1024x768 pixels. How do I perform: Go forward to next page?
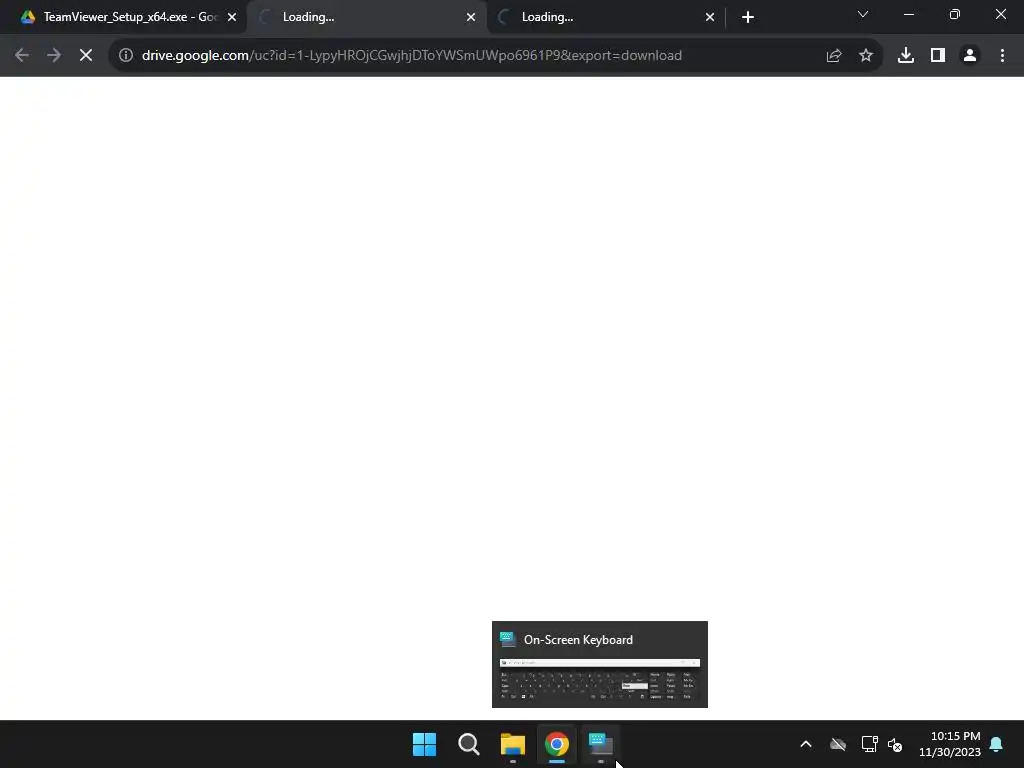coord(54,56)
